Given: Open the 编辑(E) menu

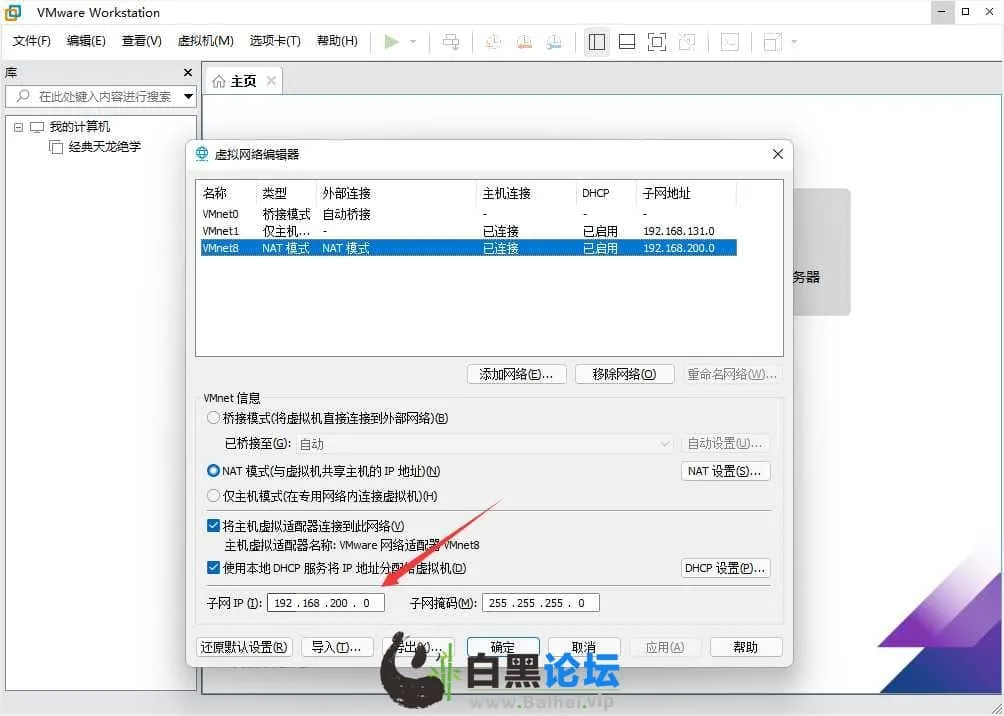Looking at the screenshot, I should (x=86, y=41).
